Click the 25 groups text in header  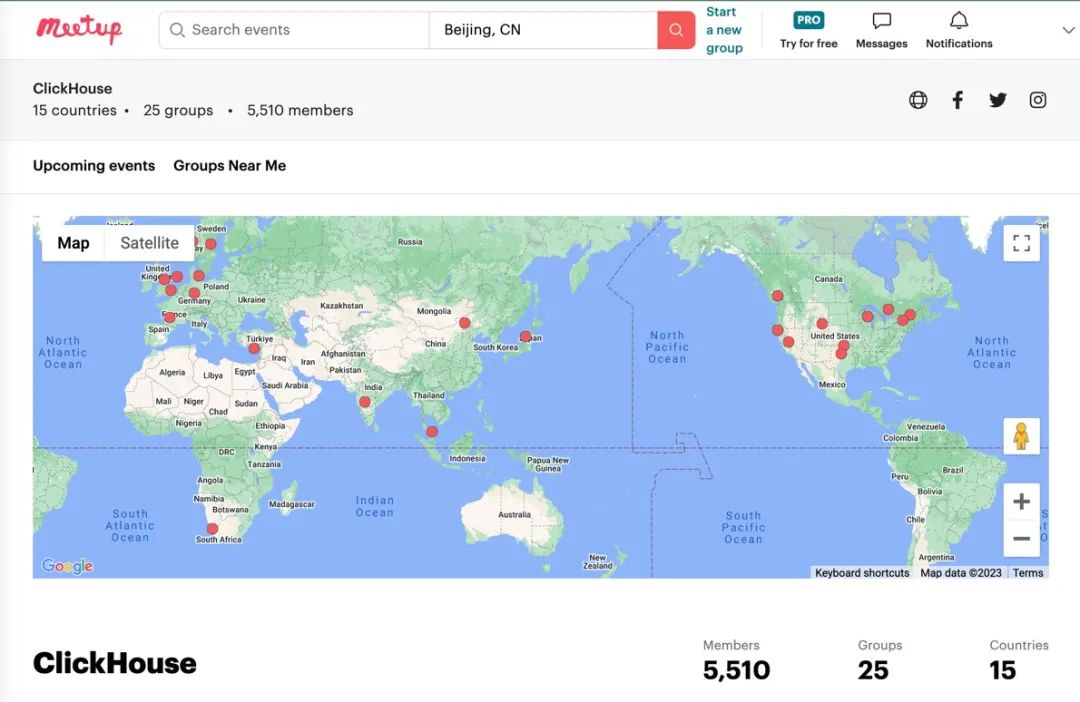click(178, 110)
